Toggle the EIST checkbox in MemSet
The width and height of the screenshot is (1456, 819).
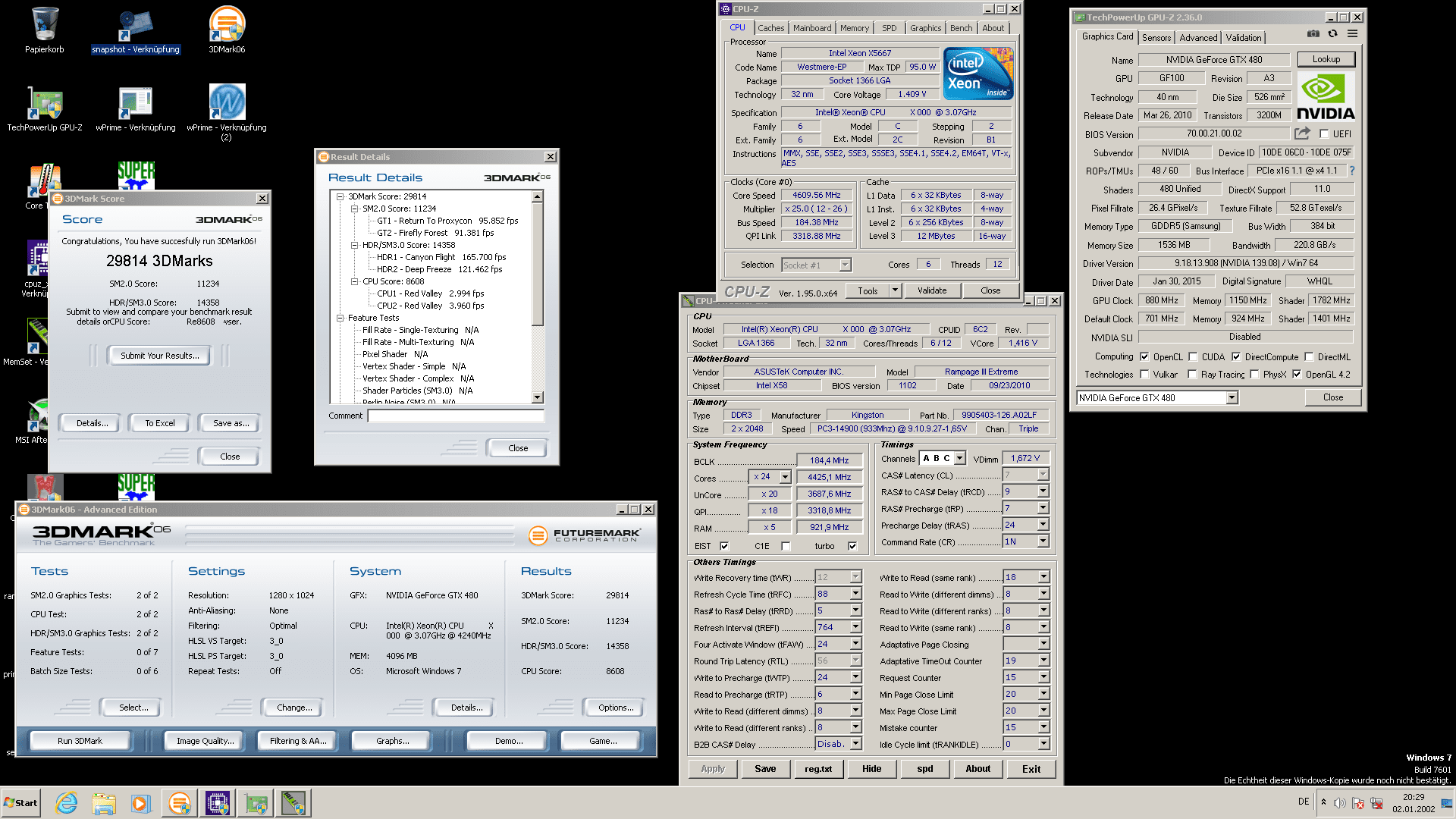click(x=724, y=546)
